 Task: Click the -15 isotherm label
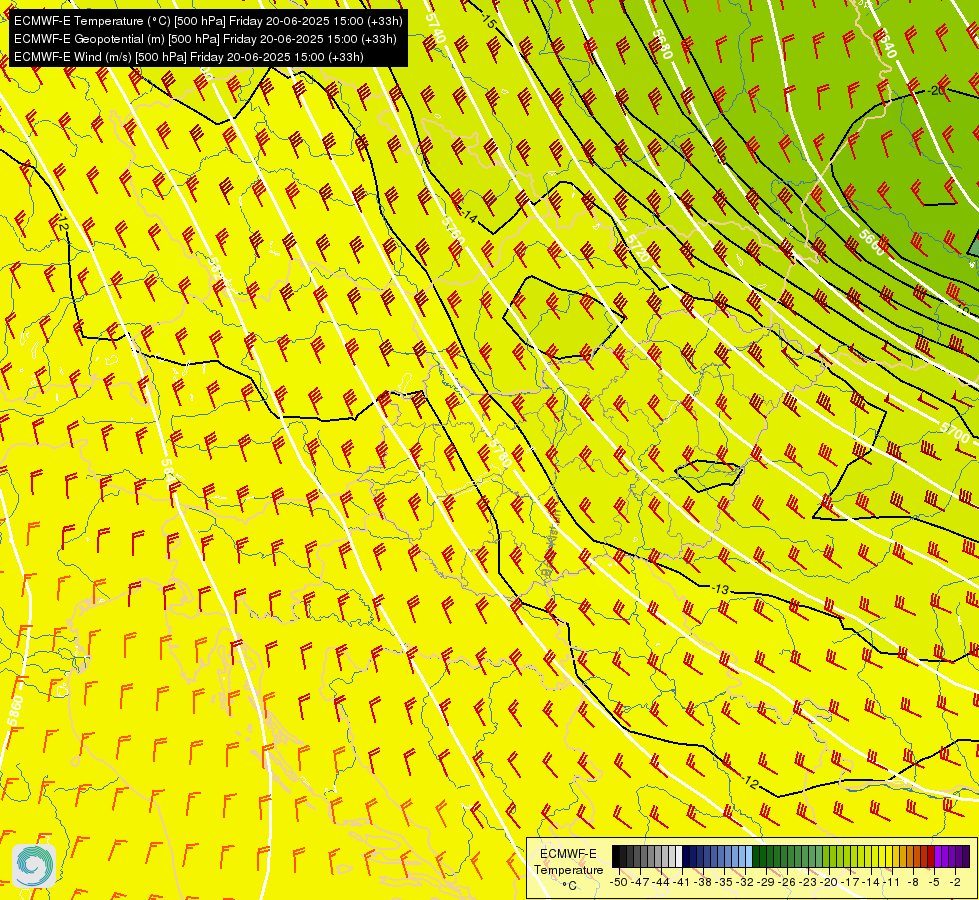click(x=488, y=21)
